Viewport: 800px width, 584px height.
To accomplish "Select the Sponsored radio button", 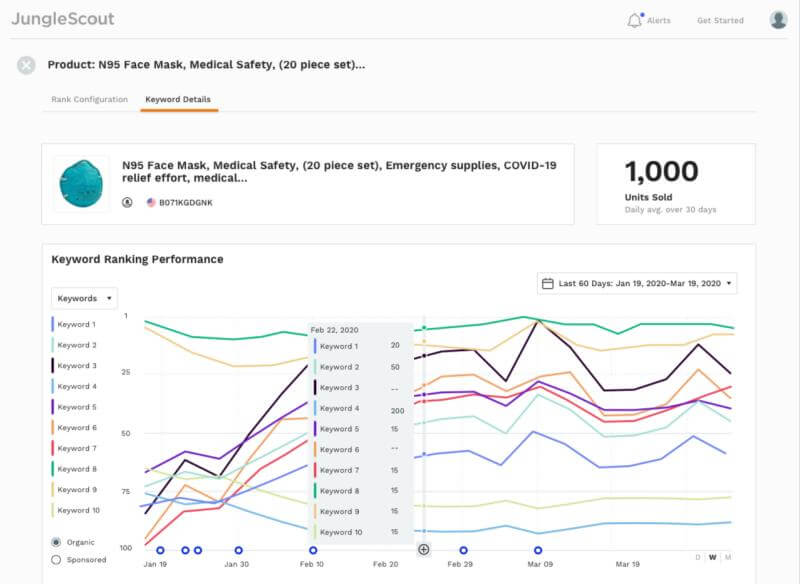I will [56, 560].
